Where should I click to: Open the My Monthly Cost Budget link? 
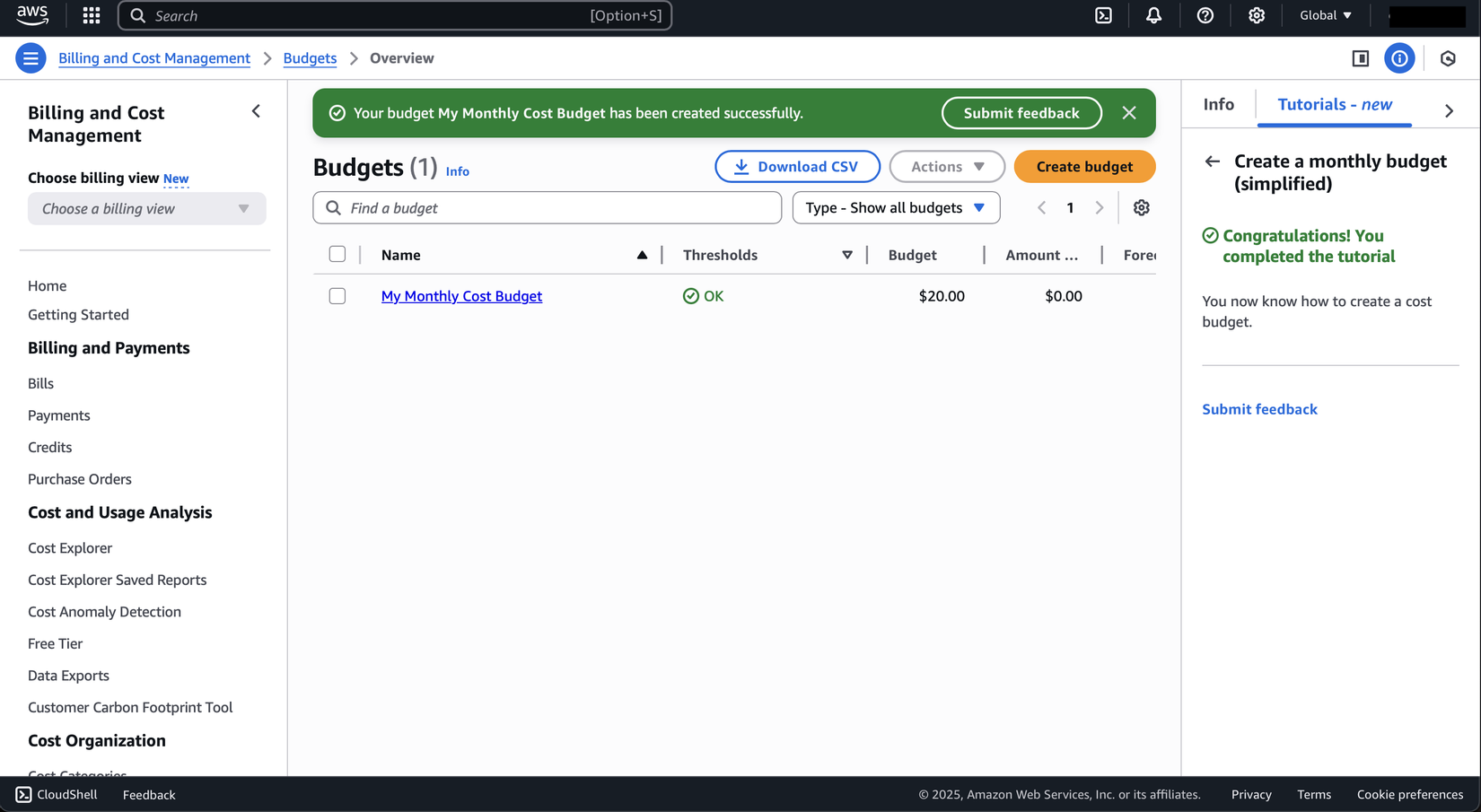click(x=461, y=296)
